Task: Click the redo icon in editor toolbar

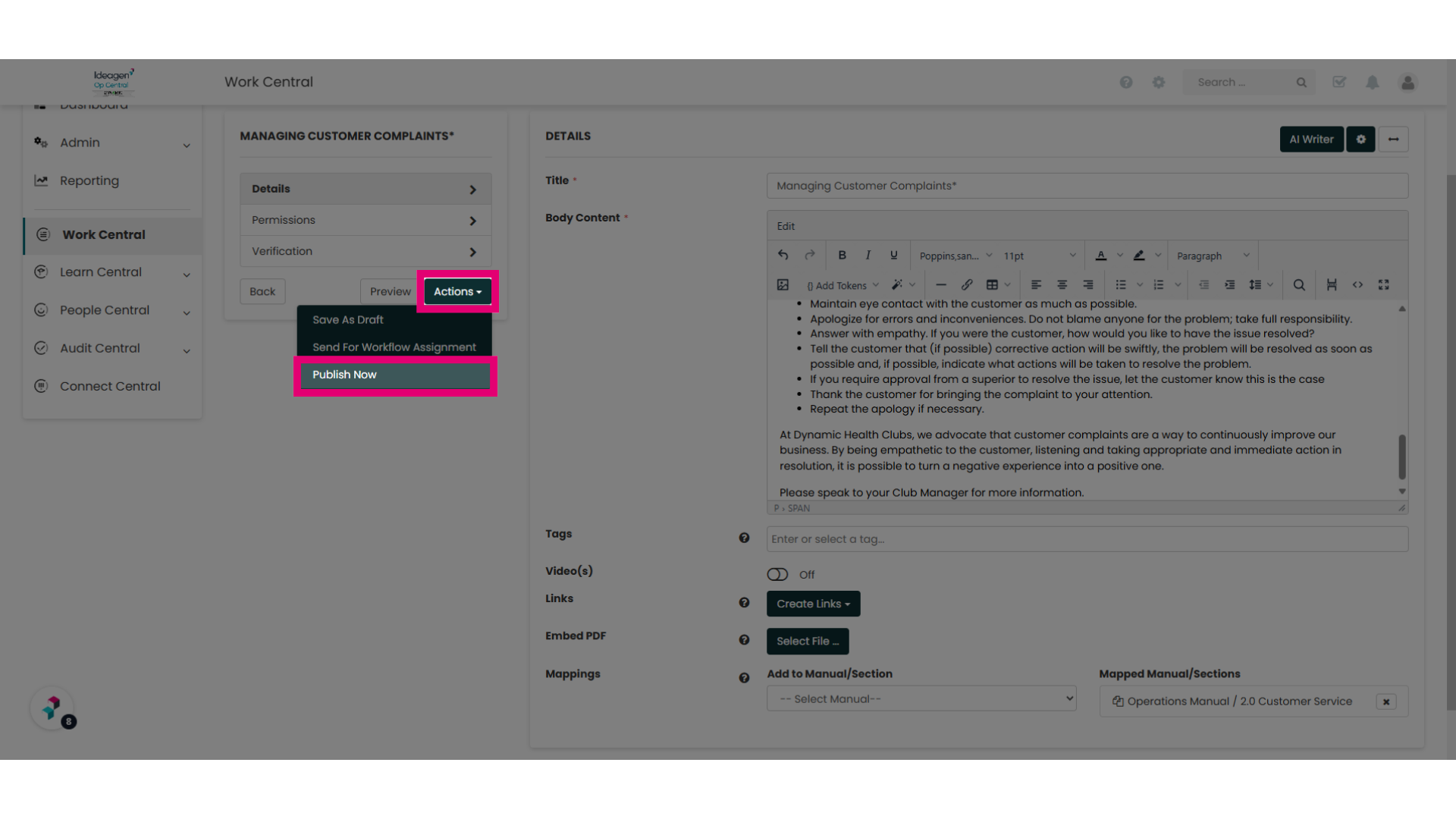Action: 810,256
